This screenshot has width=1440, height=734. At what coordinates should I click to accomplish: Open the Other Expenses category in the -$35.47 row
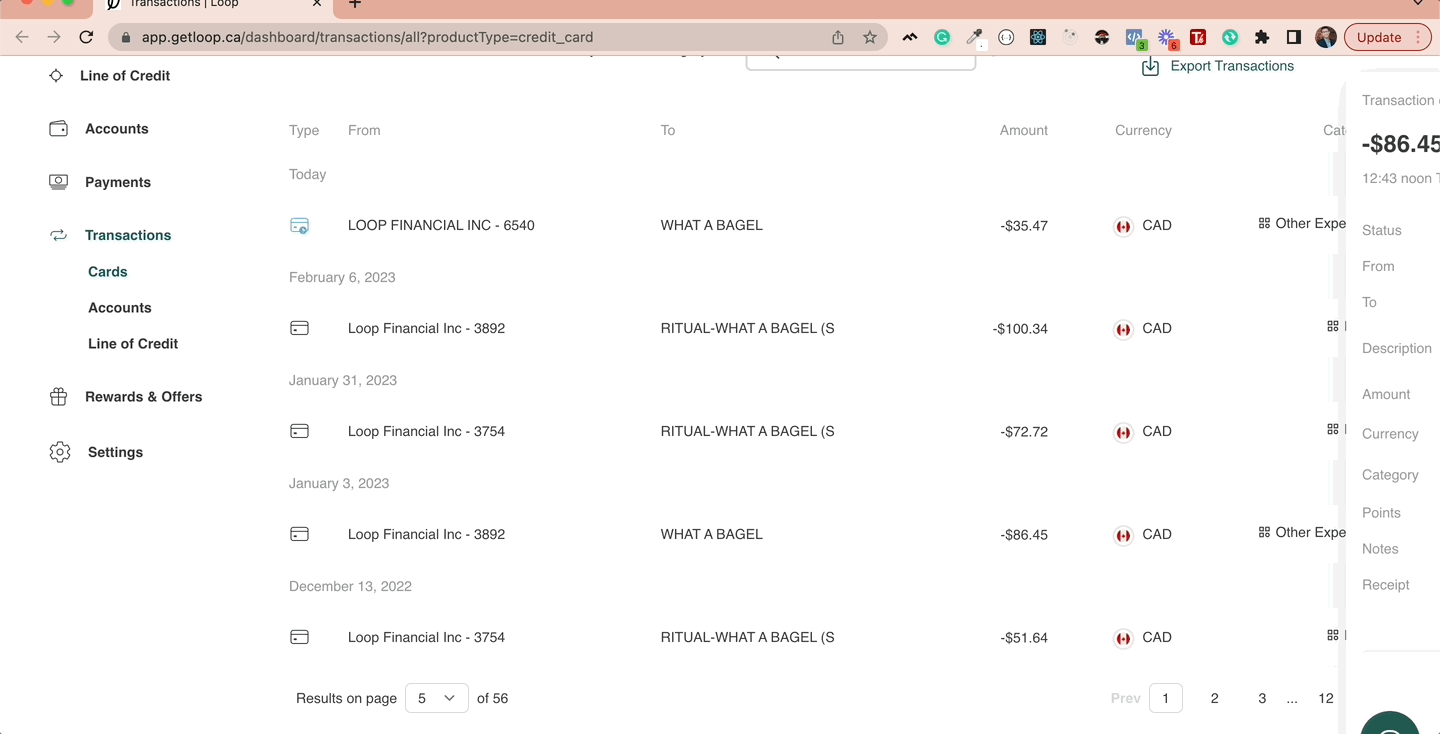[1302, 224]
